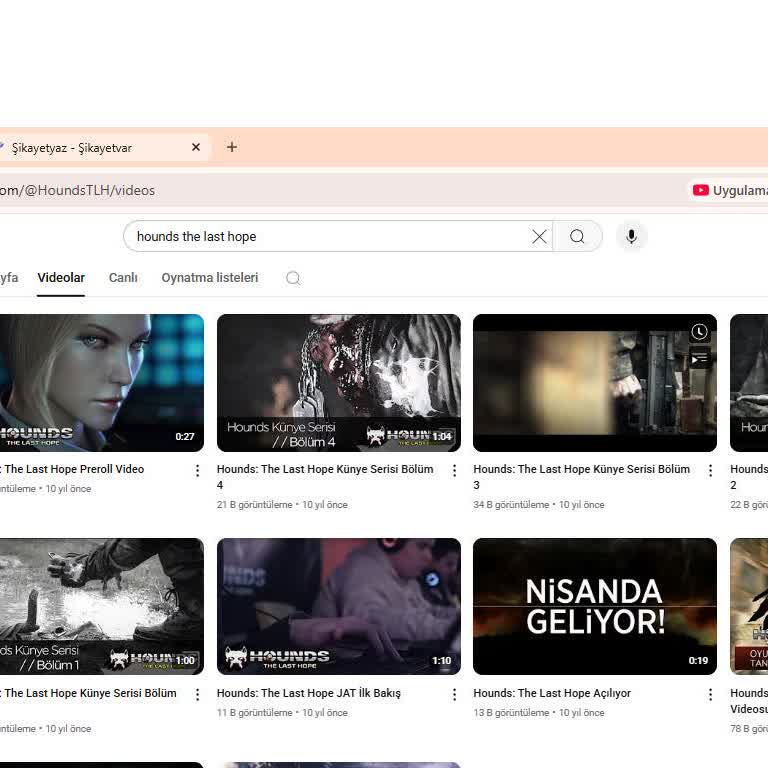Open three-dot menu for JAT İlk Bakış
Image resolution: width=768 pixels, height=768 pixels.
click(x=454, y=694)
